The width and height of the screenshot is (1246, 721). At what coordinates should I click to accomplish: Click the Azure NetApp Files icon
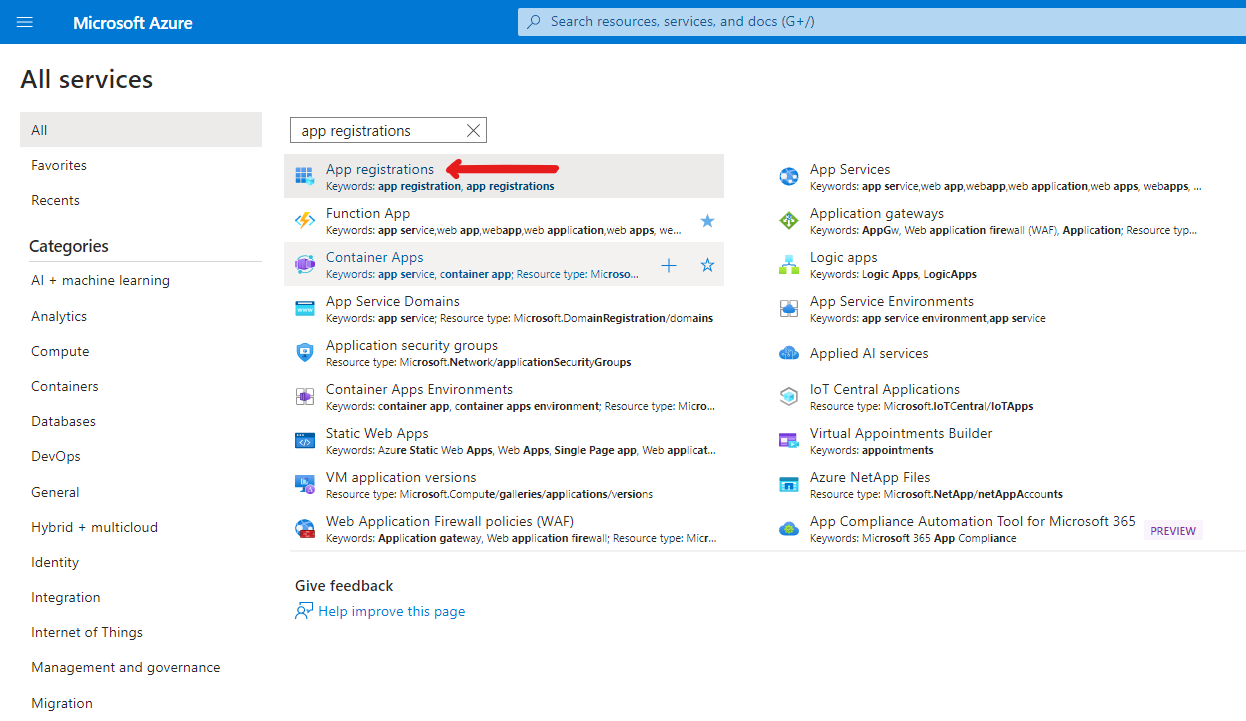(789, 485)
